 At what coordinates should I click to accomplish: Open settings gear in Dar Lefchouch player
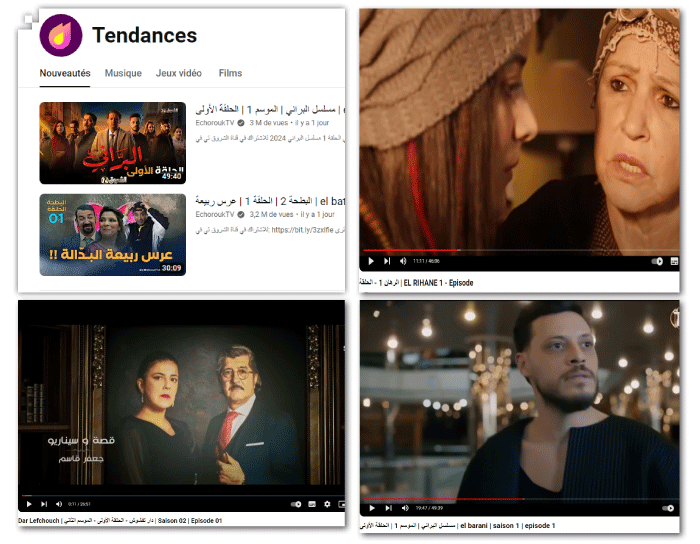327,504
